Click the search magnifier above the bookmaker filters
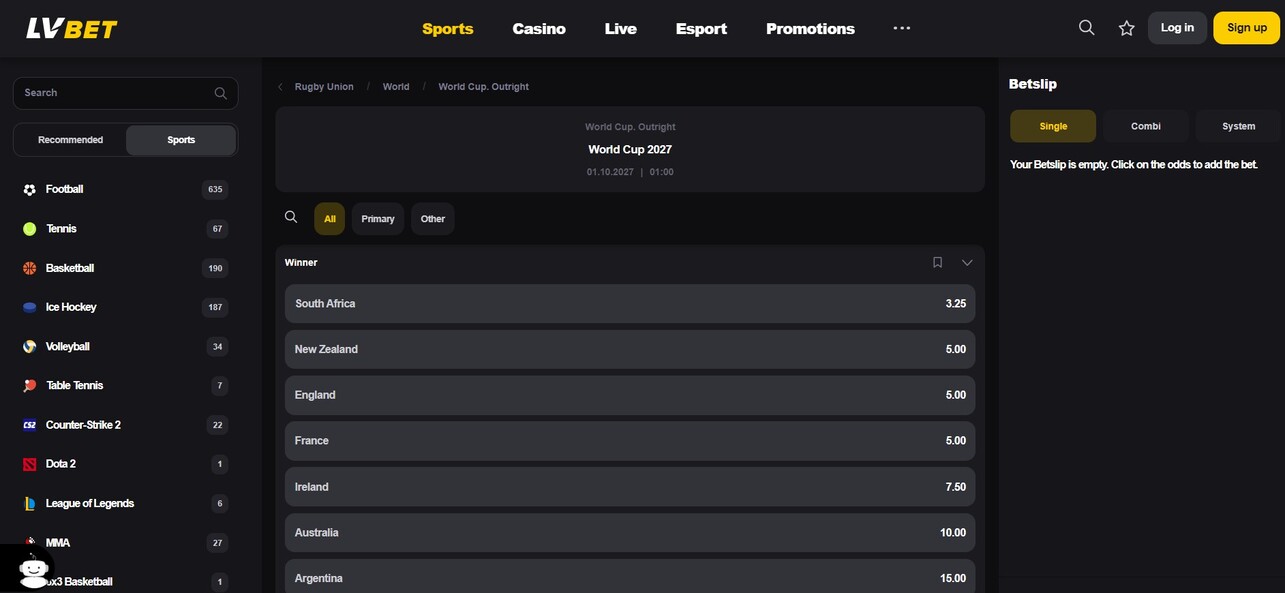1285x593 pixels. (x=291, y=217)
